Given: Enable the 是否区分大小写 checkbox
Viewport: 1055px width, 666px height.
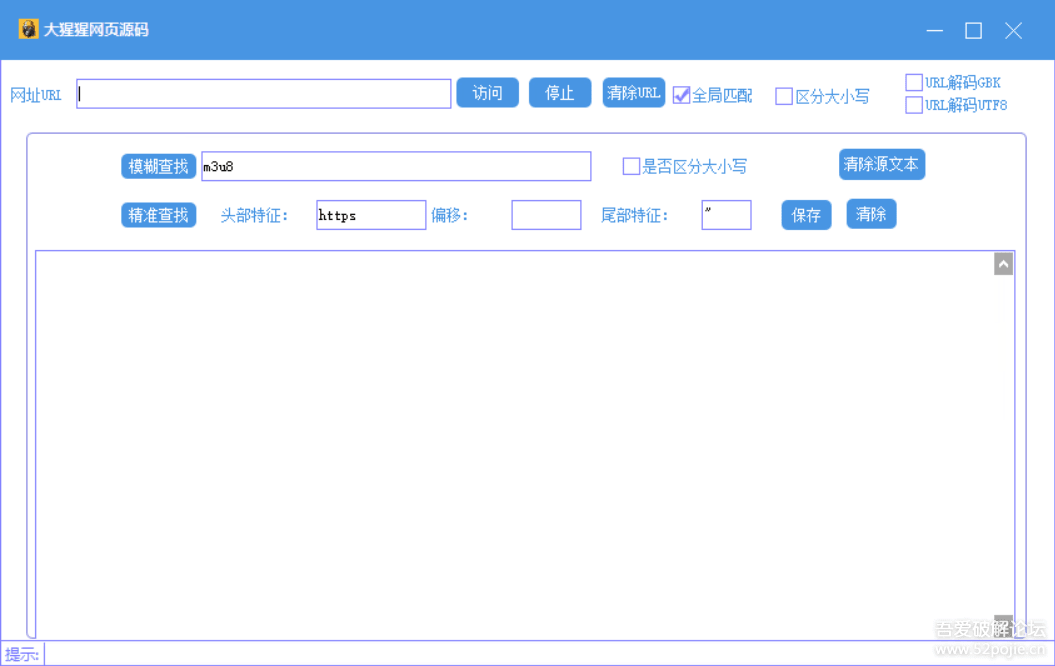Looking at the screenshot, I should [x=631, y=167].
